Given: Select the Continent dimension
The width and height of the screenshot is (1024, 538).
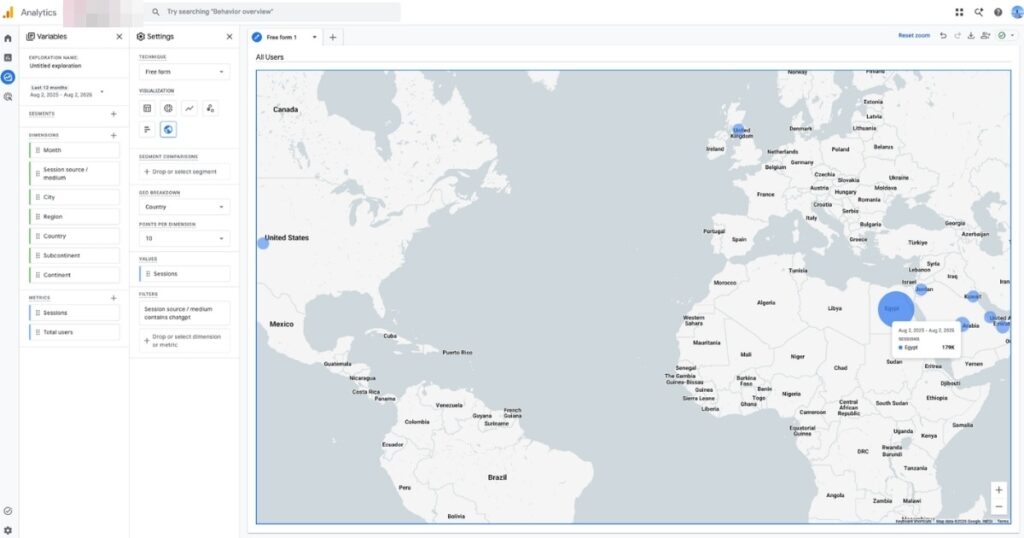Looking at the screenshot, I should (74, 275).
